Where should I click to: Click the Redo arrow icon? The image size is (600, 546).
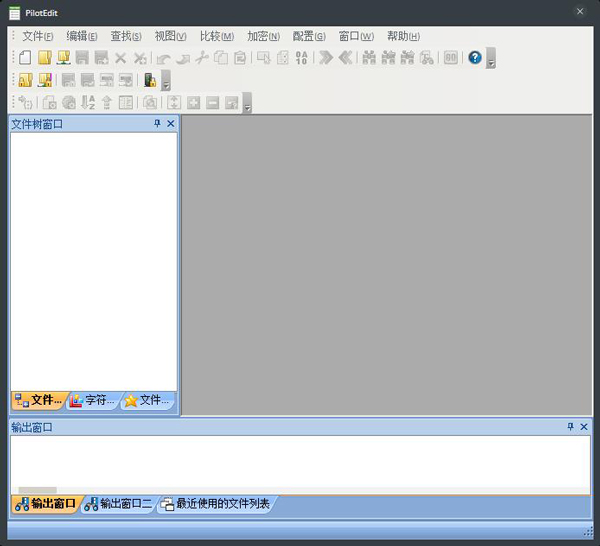pyautogui.click(x=183, y=59)
